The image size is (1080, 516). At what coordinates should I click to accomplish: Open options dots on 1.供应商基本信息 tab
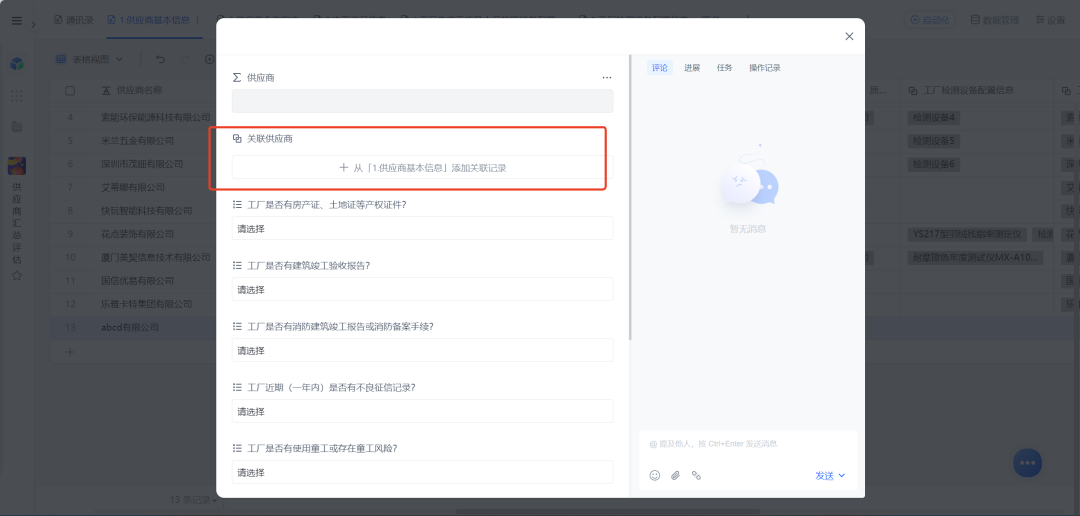pyautogui.click(x=198, y=20)
